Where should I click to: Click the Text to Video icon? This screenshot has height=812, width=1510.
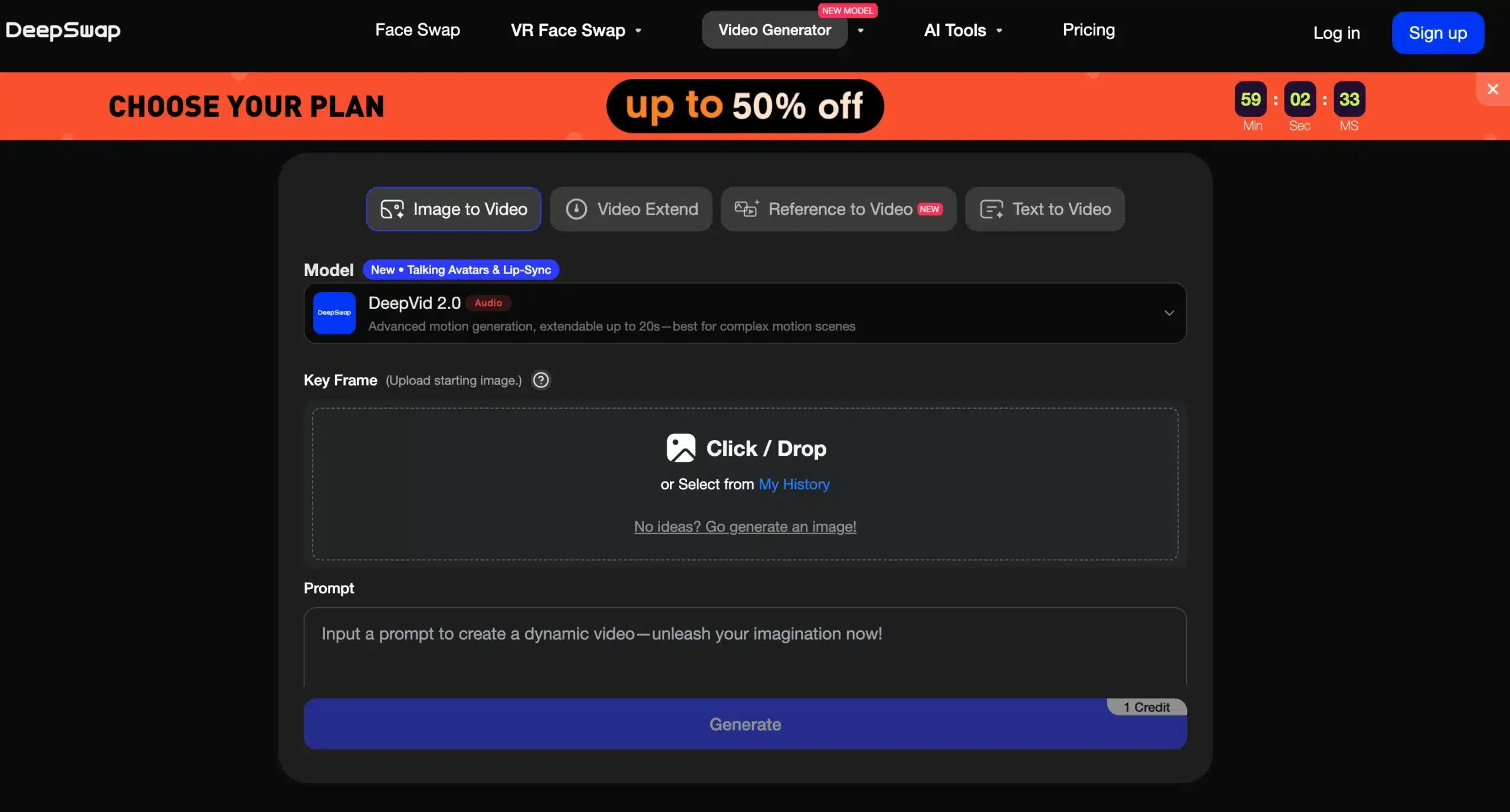click(x=992, y=209)
